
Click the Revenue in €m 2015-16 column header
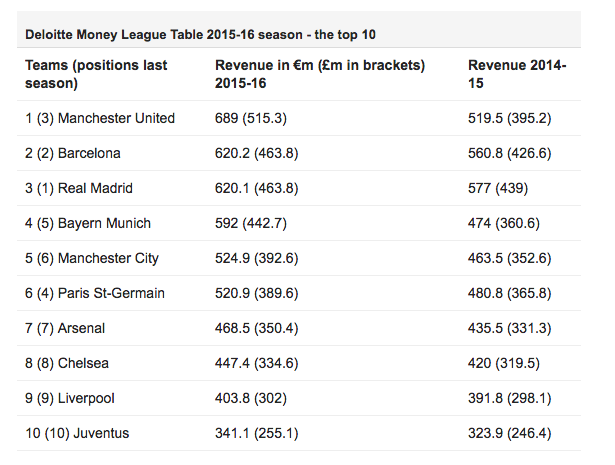320,74
